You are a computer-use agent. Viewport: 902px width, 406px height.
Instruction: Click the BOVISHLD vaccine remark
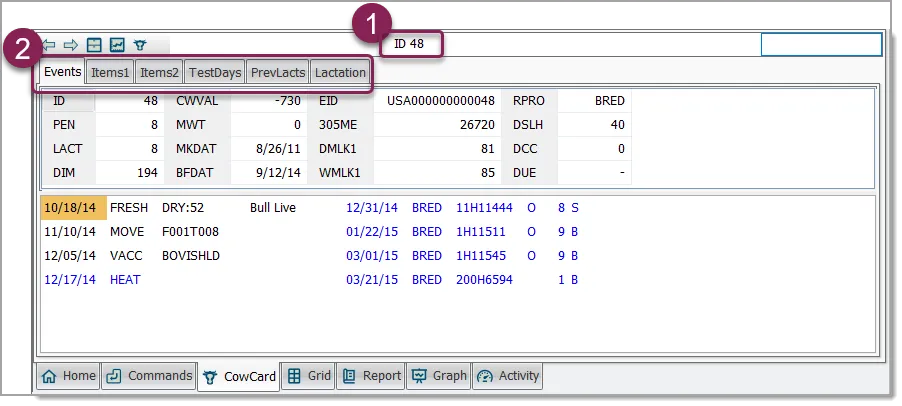191,256
